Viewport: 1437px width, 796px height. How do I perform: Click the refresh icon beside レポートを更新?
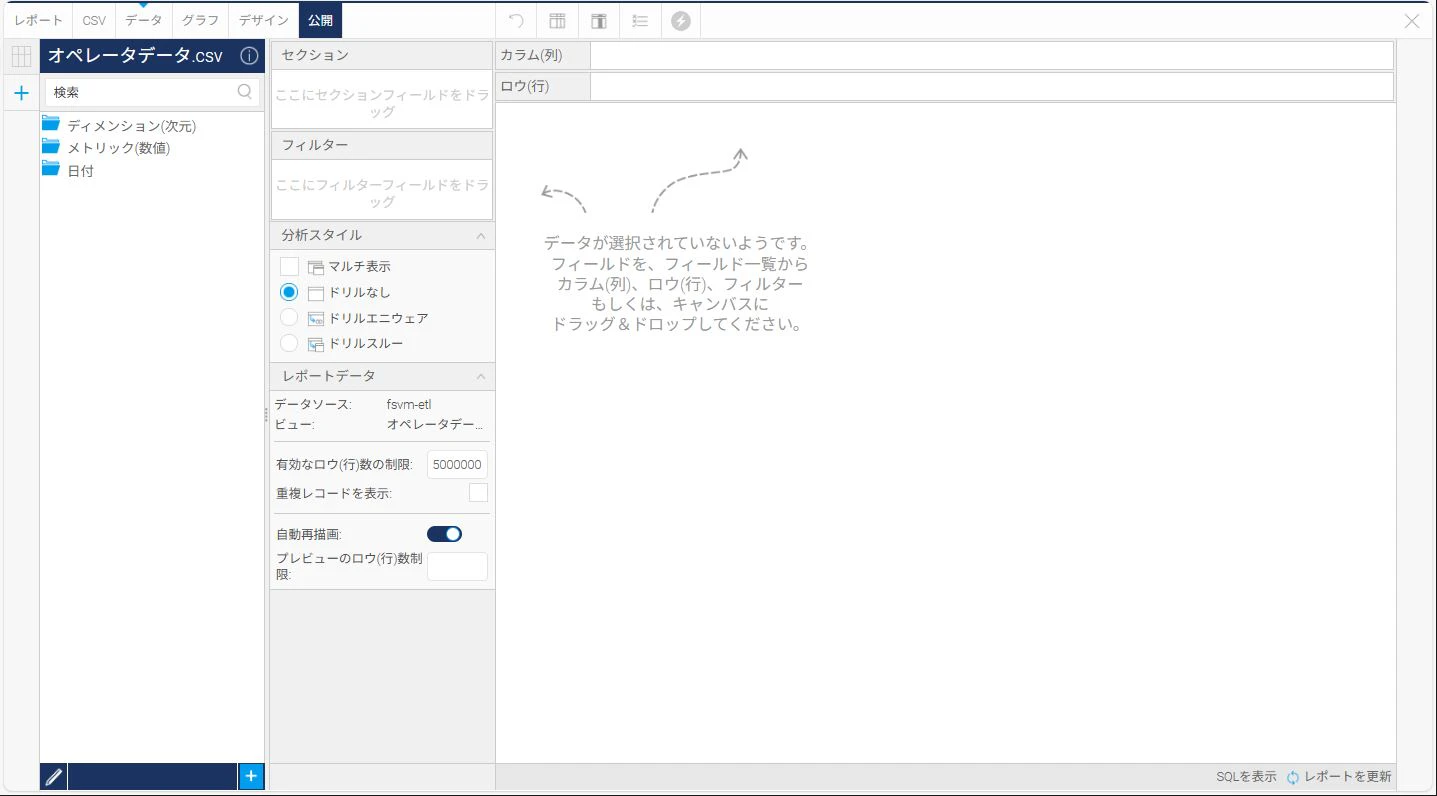point(1292,777)
